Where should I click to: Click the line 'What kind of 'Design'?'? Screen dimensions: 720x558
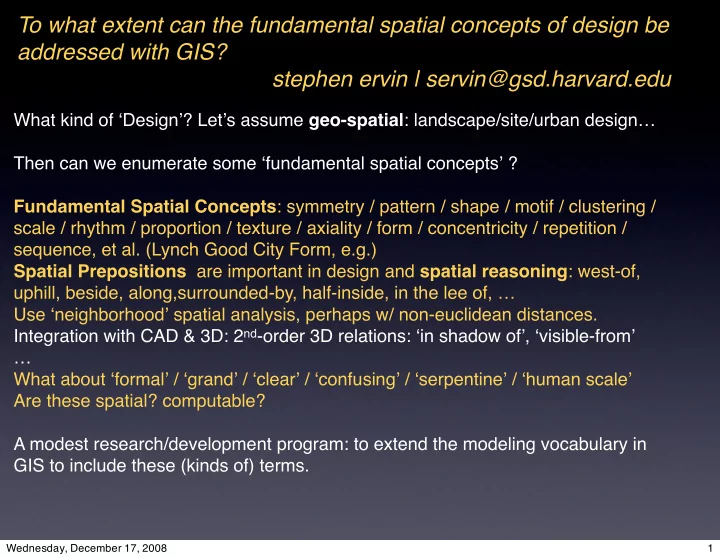point(334,120)
